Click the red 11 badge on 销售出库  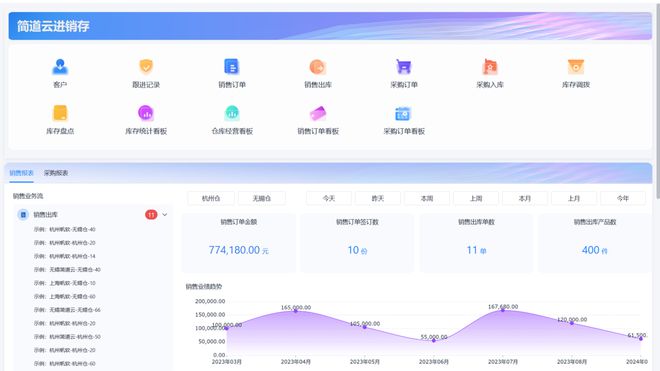point(151,215)
